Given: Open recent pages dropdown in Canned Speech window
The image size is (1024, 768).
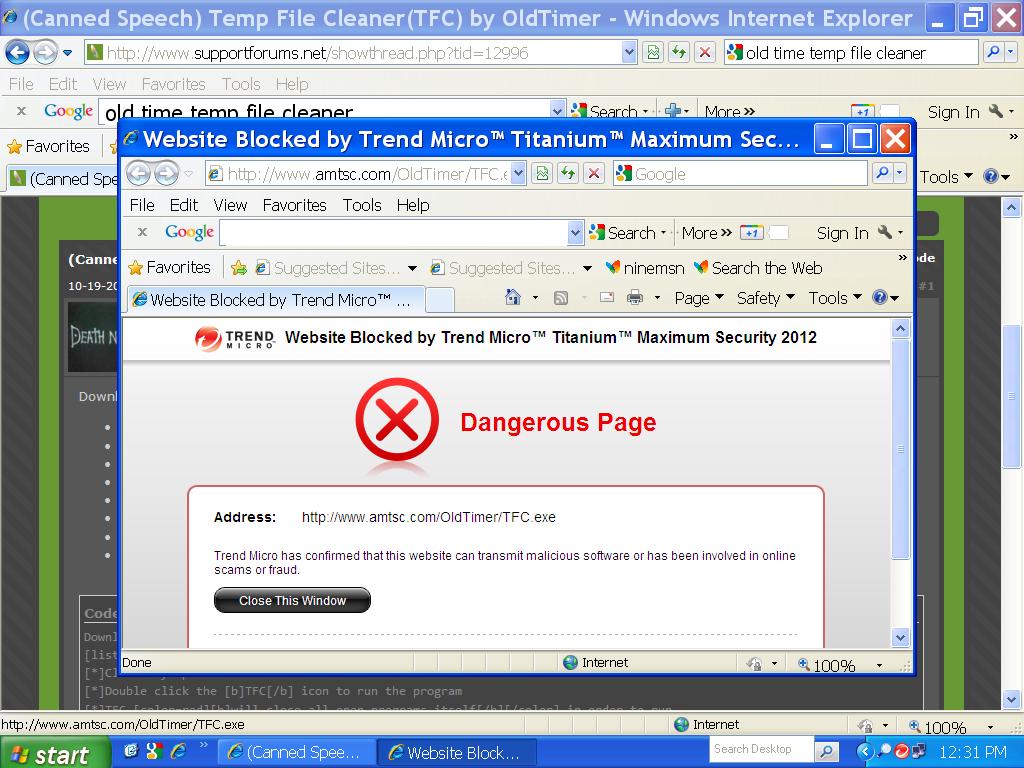Looking at the screenshot, I should (67, 53).
